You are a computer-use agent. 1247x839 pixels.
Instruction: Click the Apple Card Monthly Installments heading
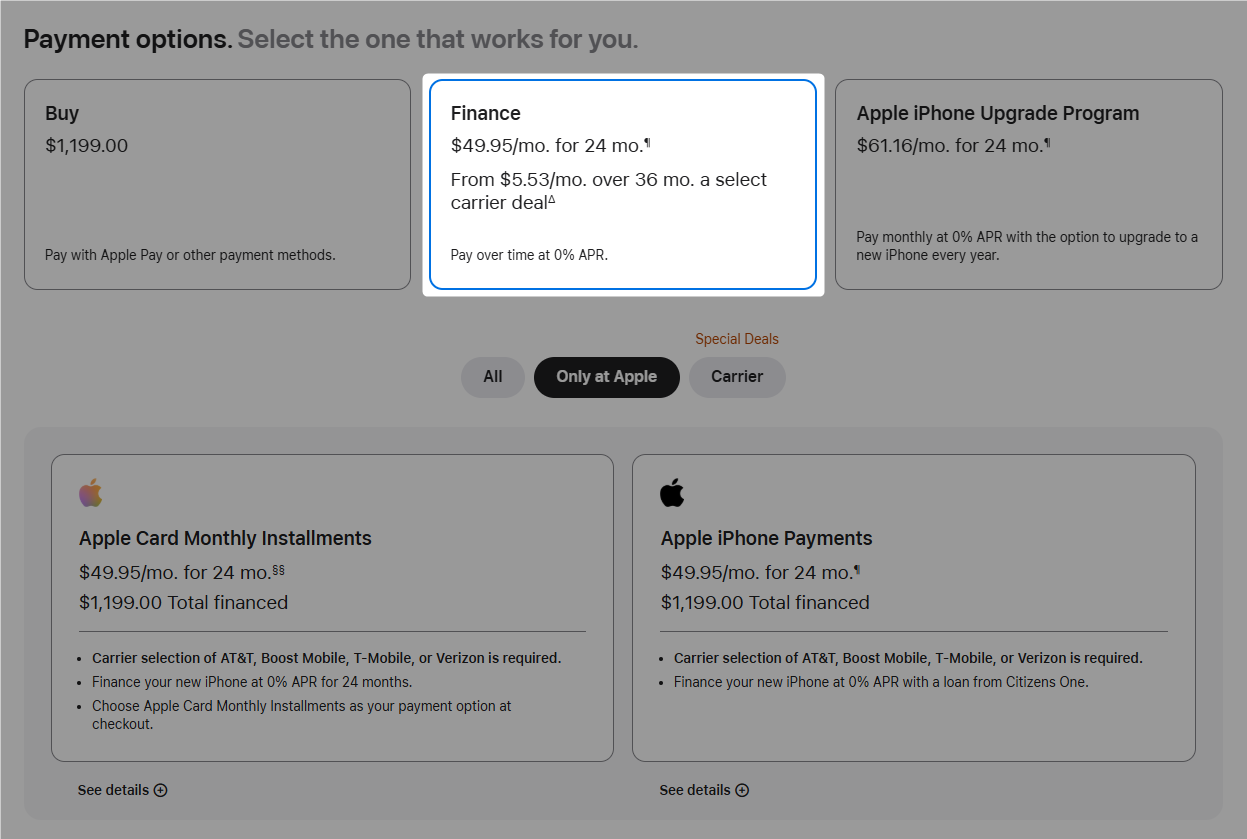click(225, 538)
